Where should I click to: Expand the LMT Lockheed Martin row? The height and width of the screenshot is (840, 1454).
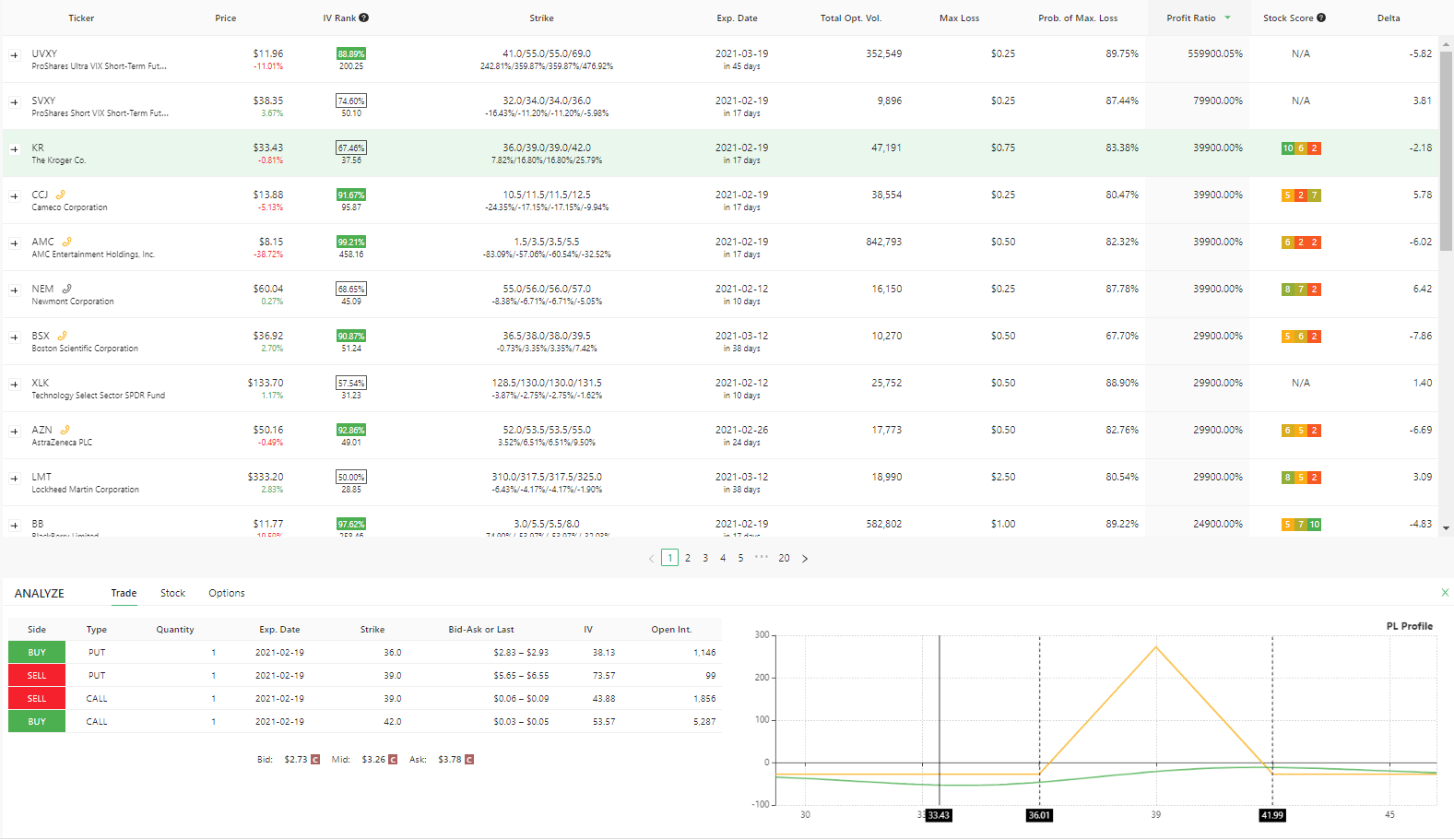14,479
